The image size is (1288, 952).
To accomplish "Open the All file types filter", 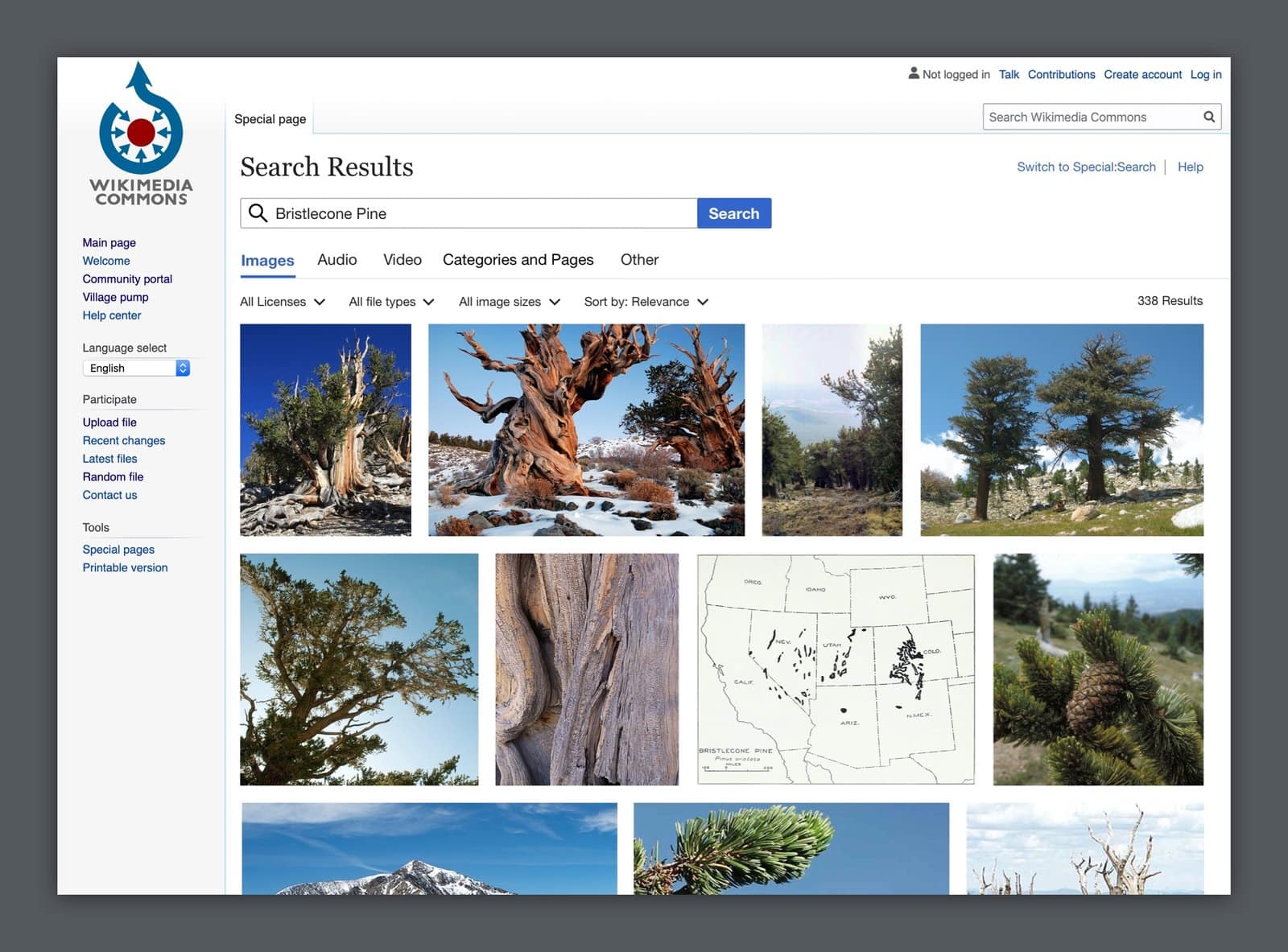I will (391, 302).
